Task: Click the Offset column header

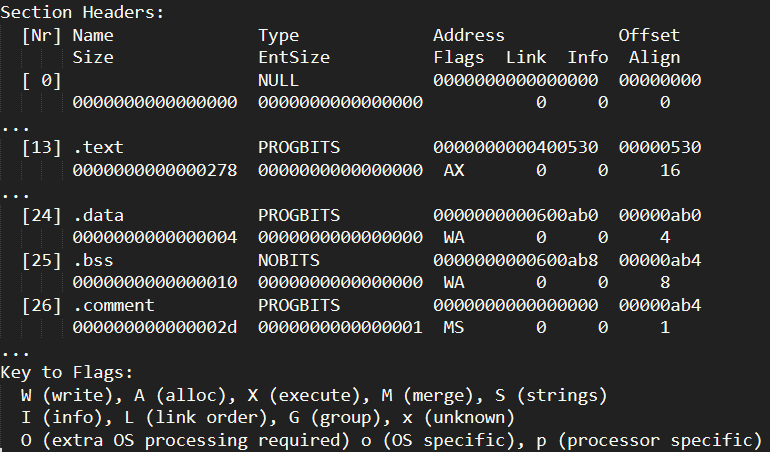Action: pyautogui.click(x=649, y=35)
